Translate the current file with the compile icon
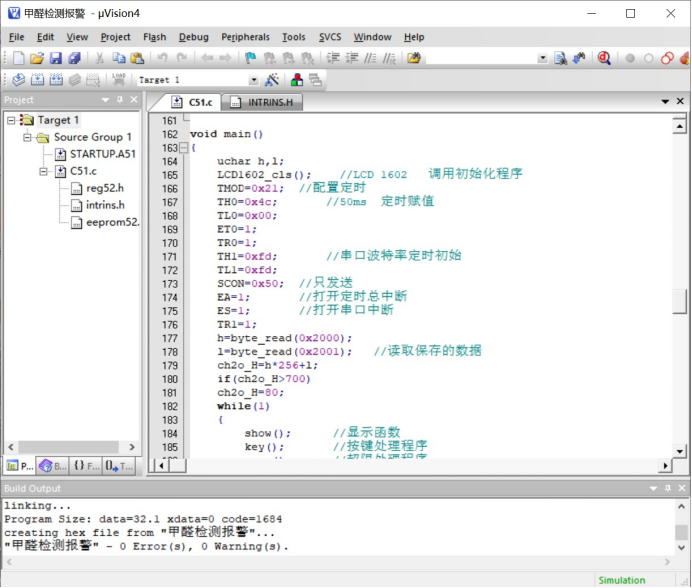The height and width of the screenshot is (588, 692). coord(19,80)
